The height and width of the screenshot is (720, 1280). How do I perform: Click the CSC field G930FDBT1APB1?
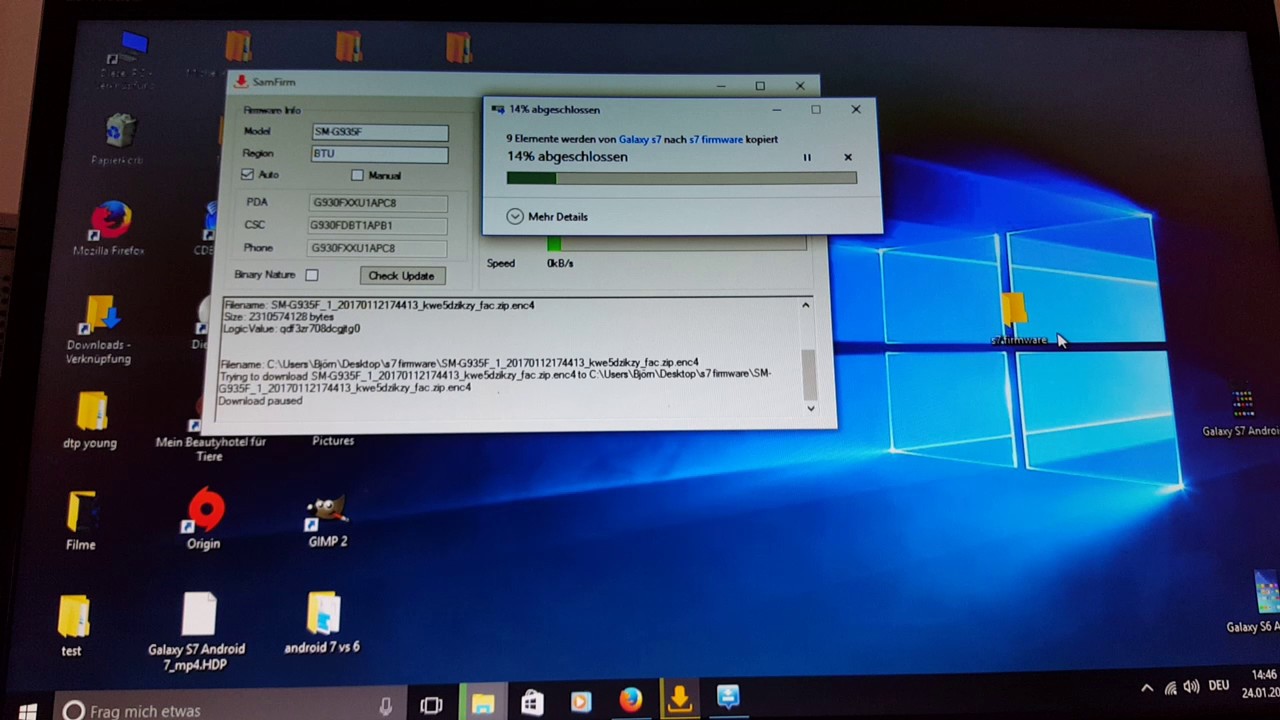377,226
